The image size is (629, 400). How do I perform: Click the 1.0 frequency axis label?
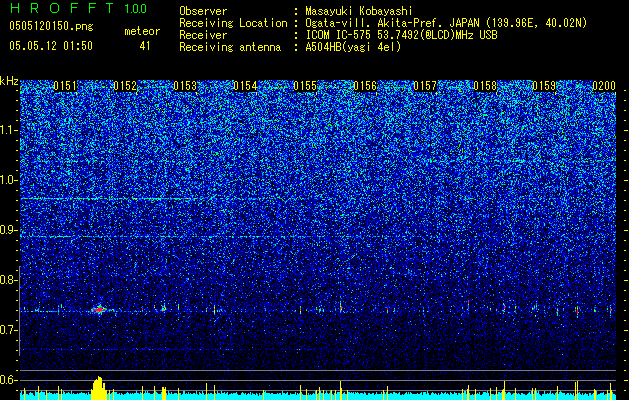(x=8, y=180)
